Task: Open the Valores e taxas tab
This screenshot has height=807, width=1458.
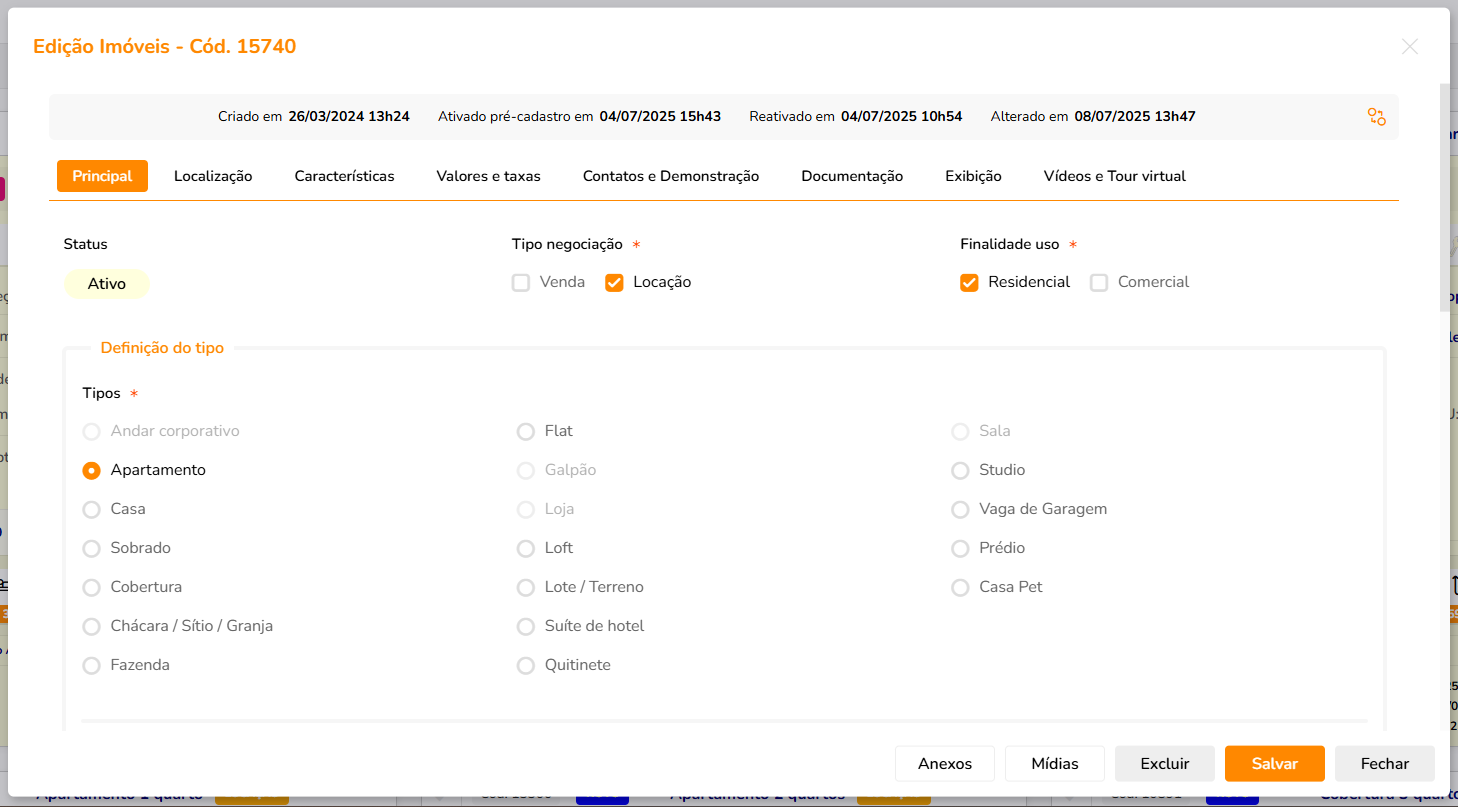Action: tap(488, 176)
